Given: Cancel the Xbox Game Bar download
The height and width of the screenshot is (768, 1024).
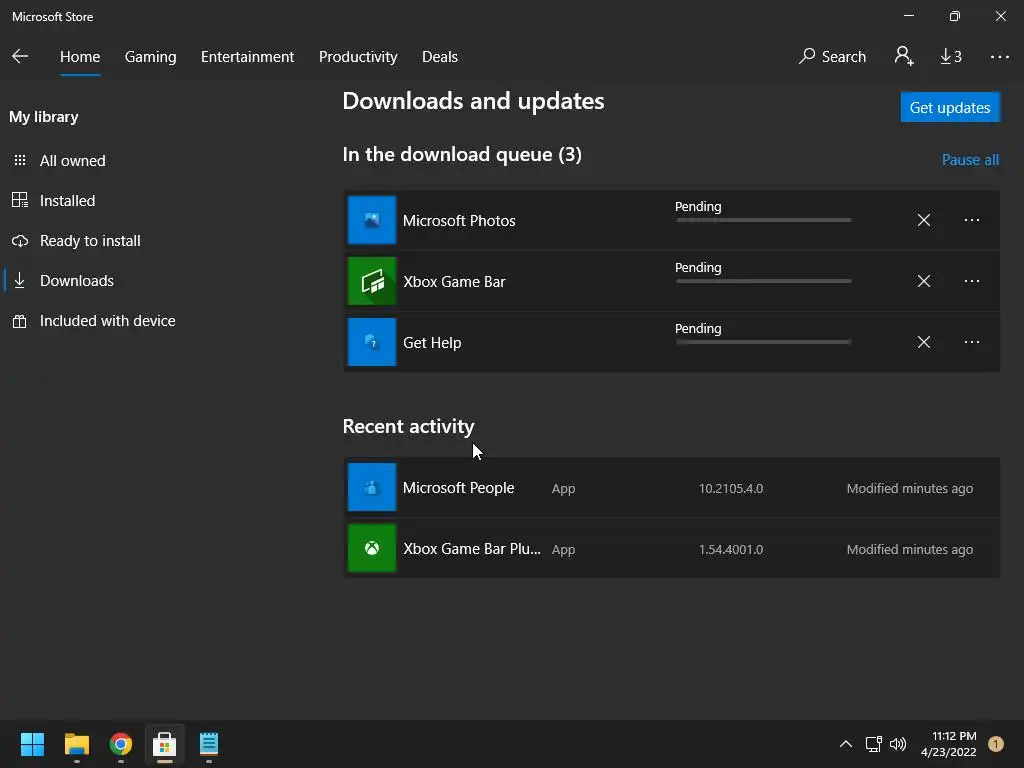Looking at the screenshot, I should pos(923,281).
